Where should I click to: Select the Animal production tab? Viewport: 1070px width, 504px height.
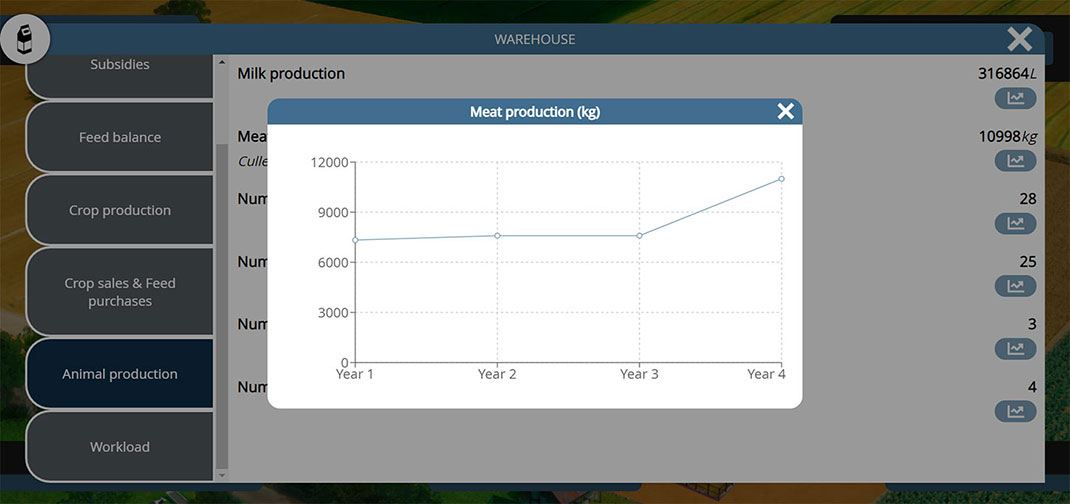(x=120, y=374)
